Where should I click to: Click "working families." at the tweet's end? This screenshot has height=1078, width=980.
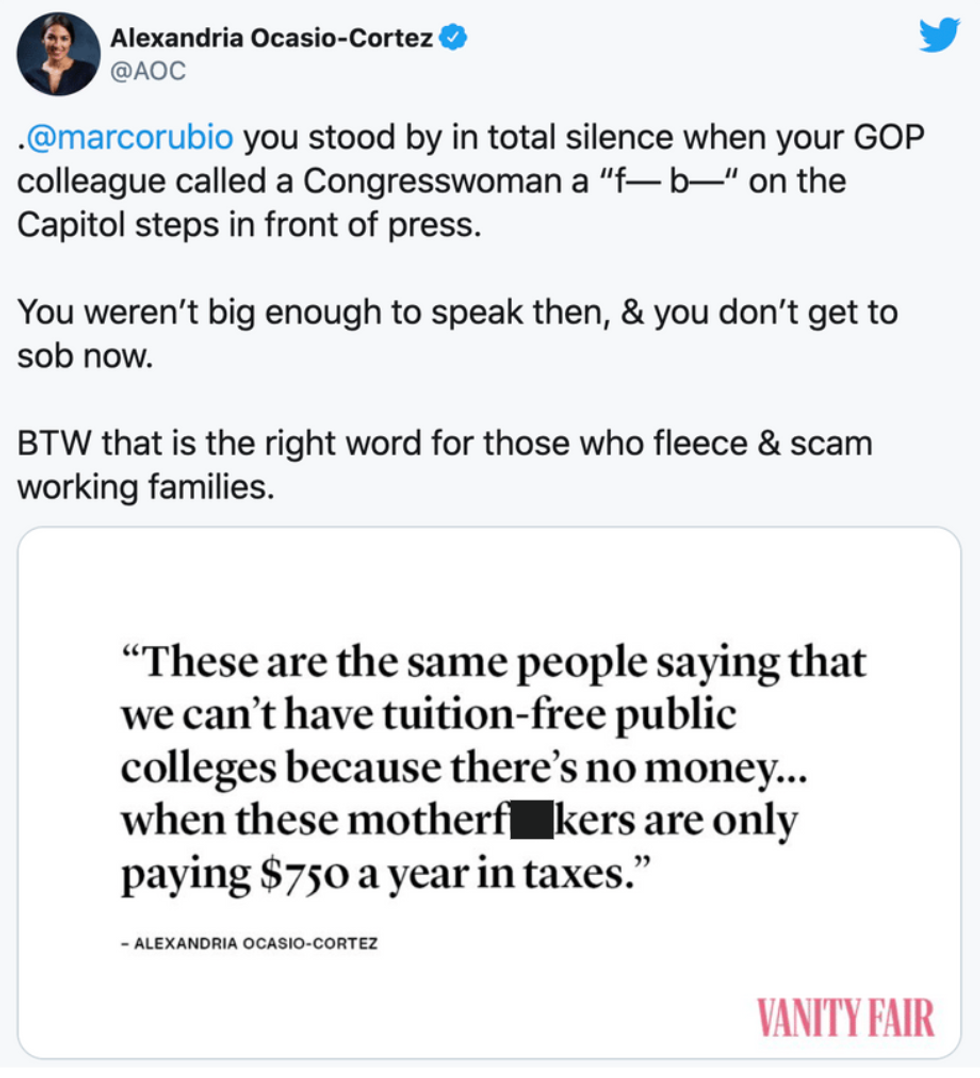point(145,487)
